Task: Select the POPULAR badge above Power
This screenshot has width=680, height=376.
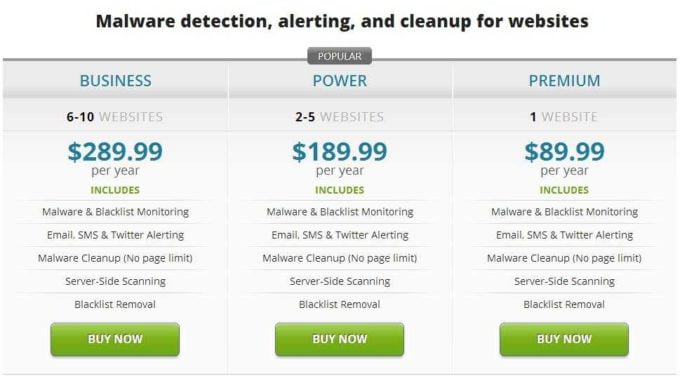Action: click(x=340, y=56)
